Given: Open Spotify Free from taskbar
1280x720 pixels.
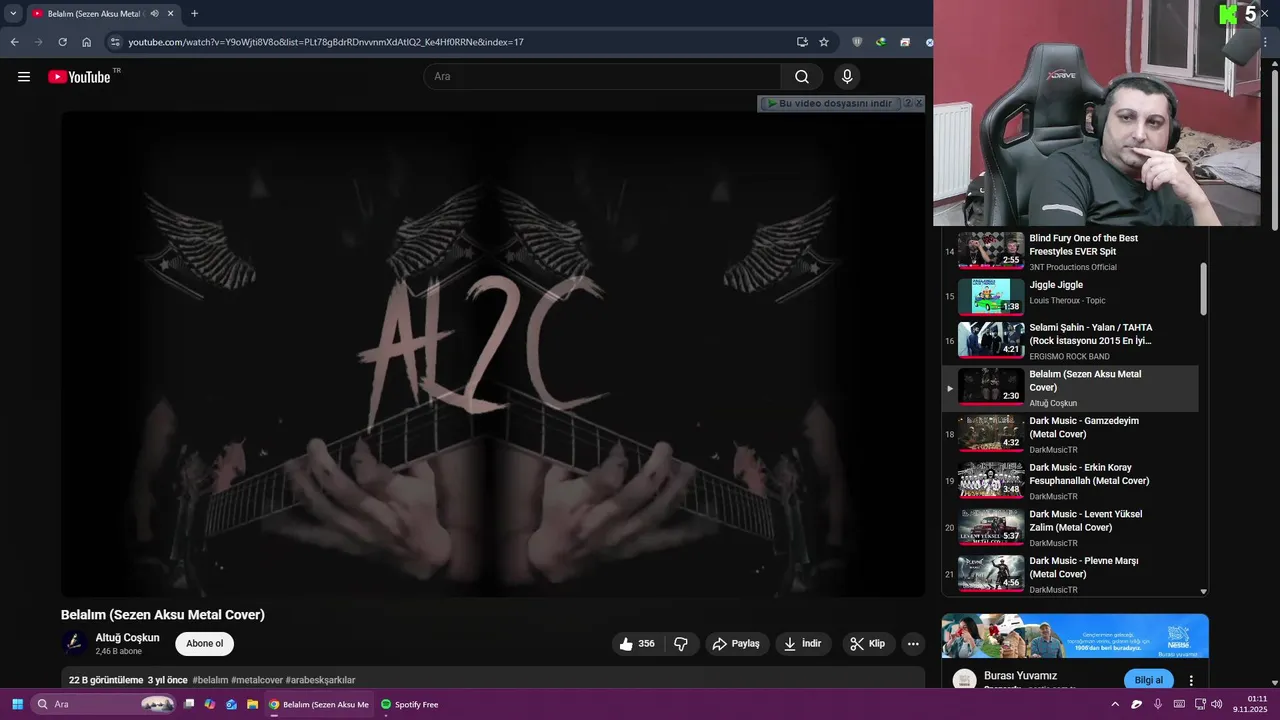Looking at the screenshot, I should (410, 704).
